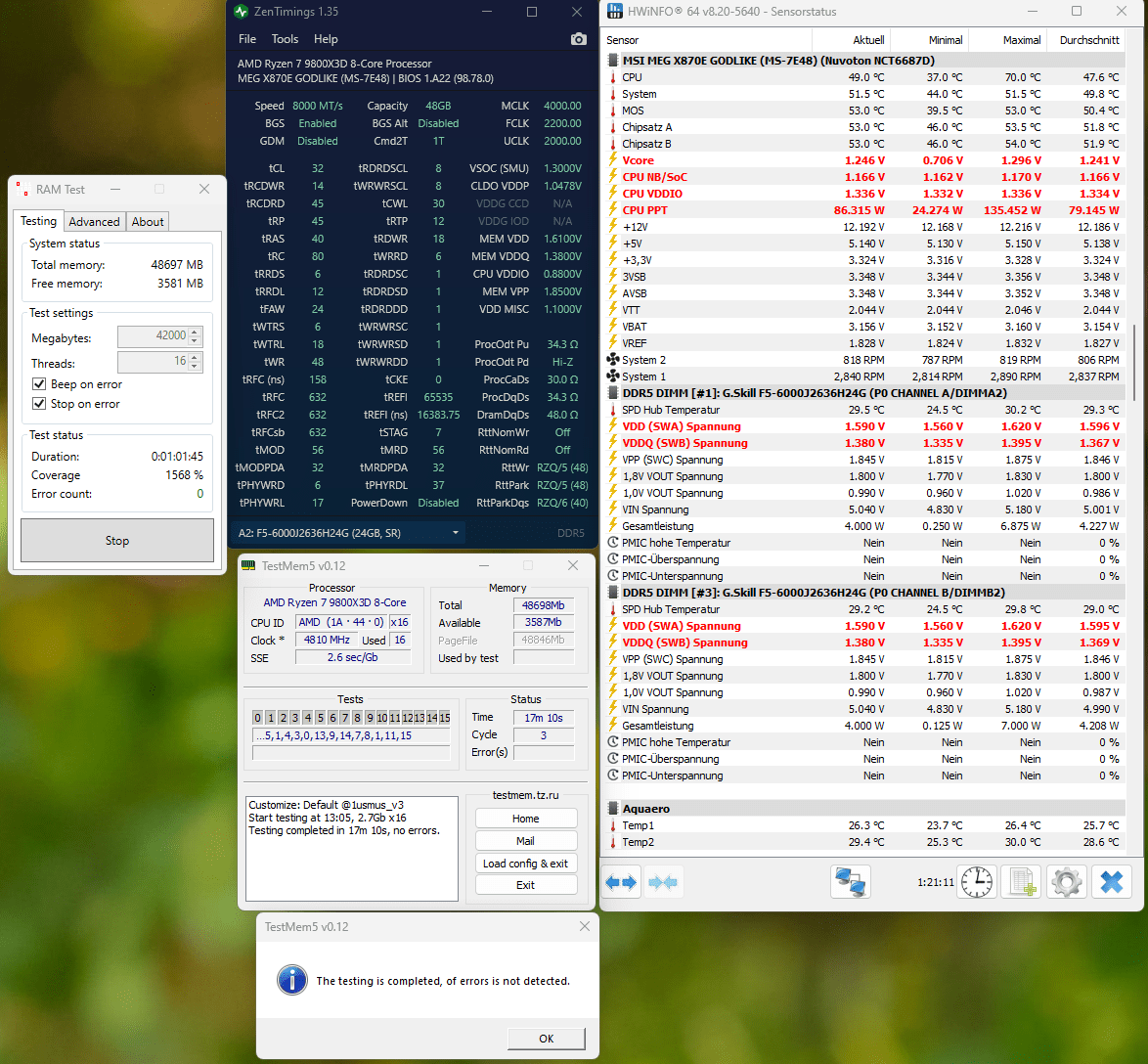Click thermometer icon beside Aquaero Temp1
Image resolution: width=1148 pixels, height=1064 pixels.
(613, 825)
